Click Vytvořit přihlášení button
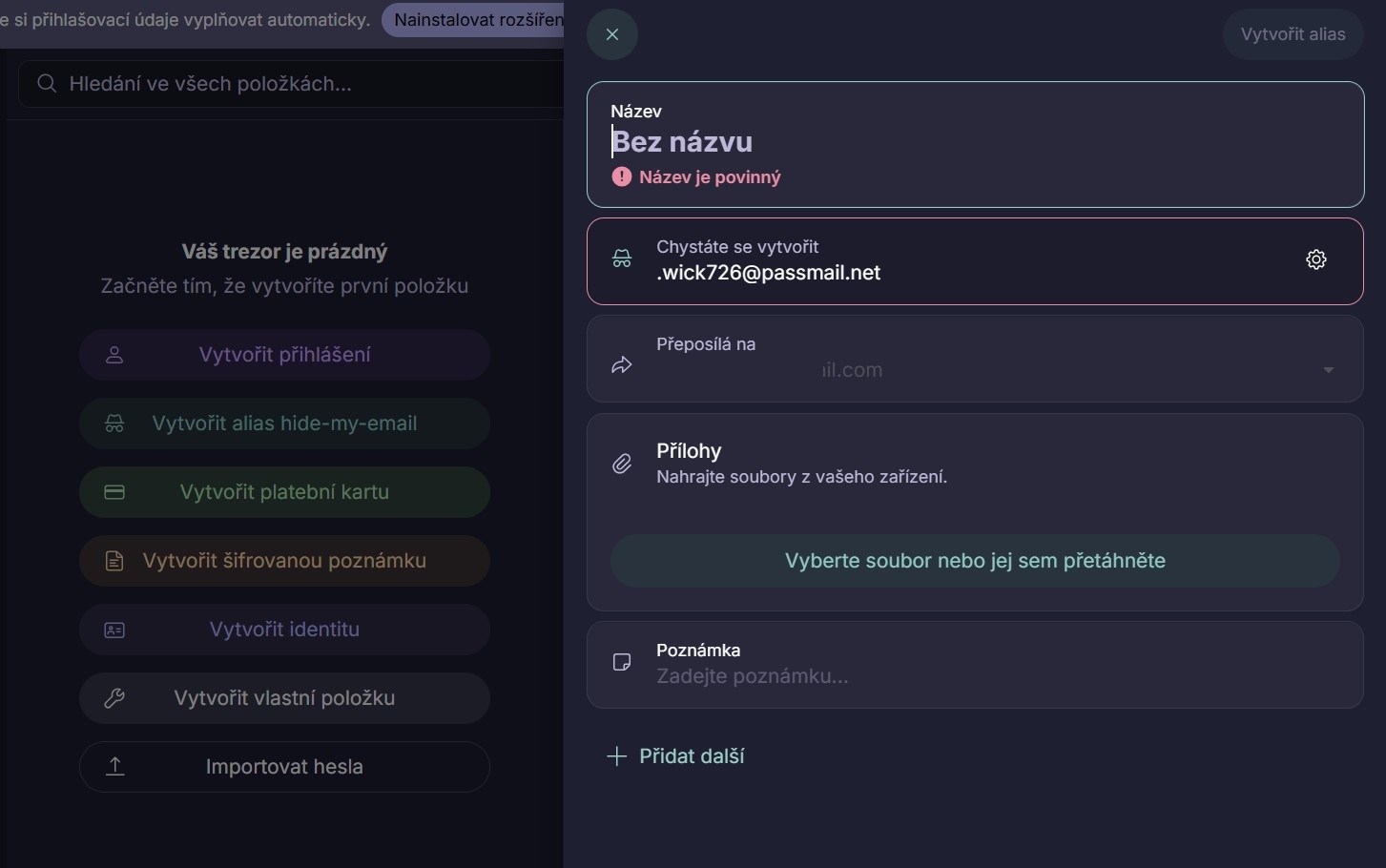 [284, 355]
